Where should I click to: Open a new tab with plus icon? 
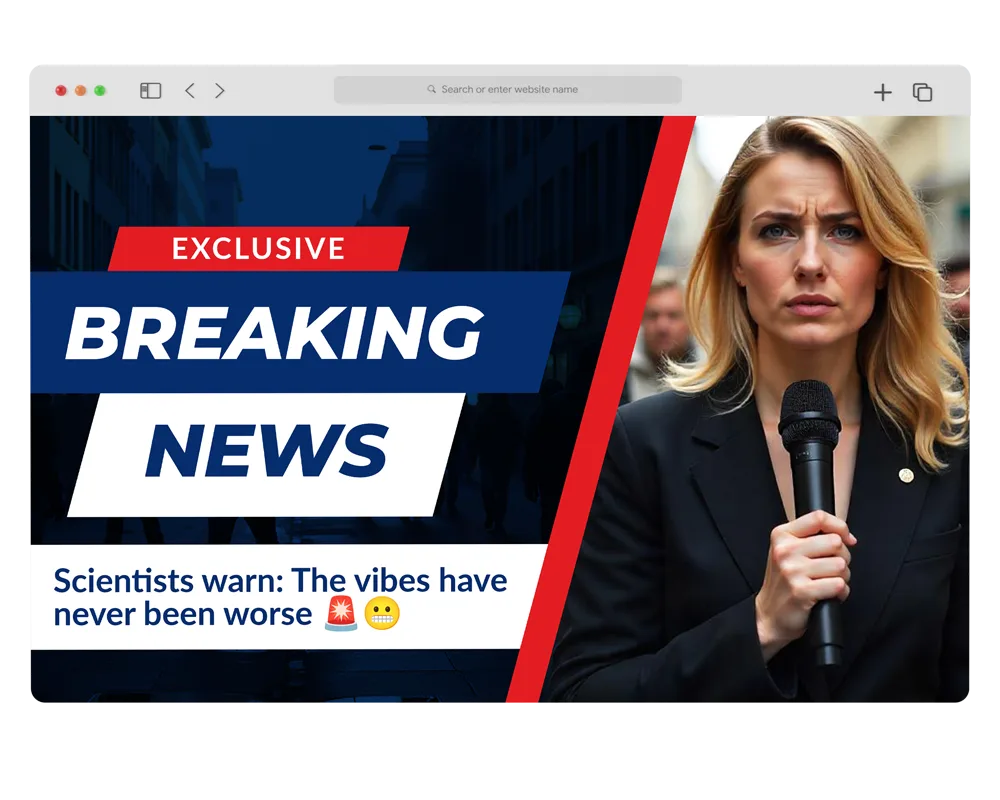882,93
